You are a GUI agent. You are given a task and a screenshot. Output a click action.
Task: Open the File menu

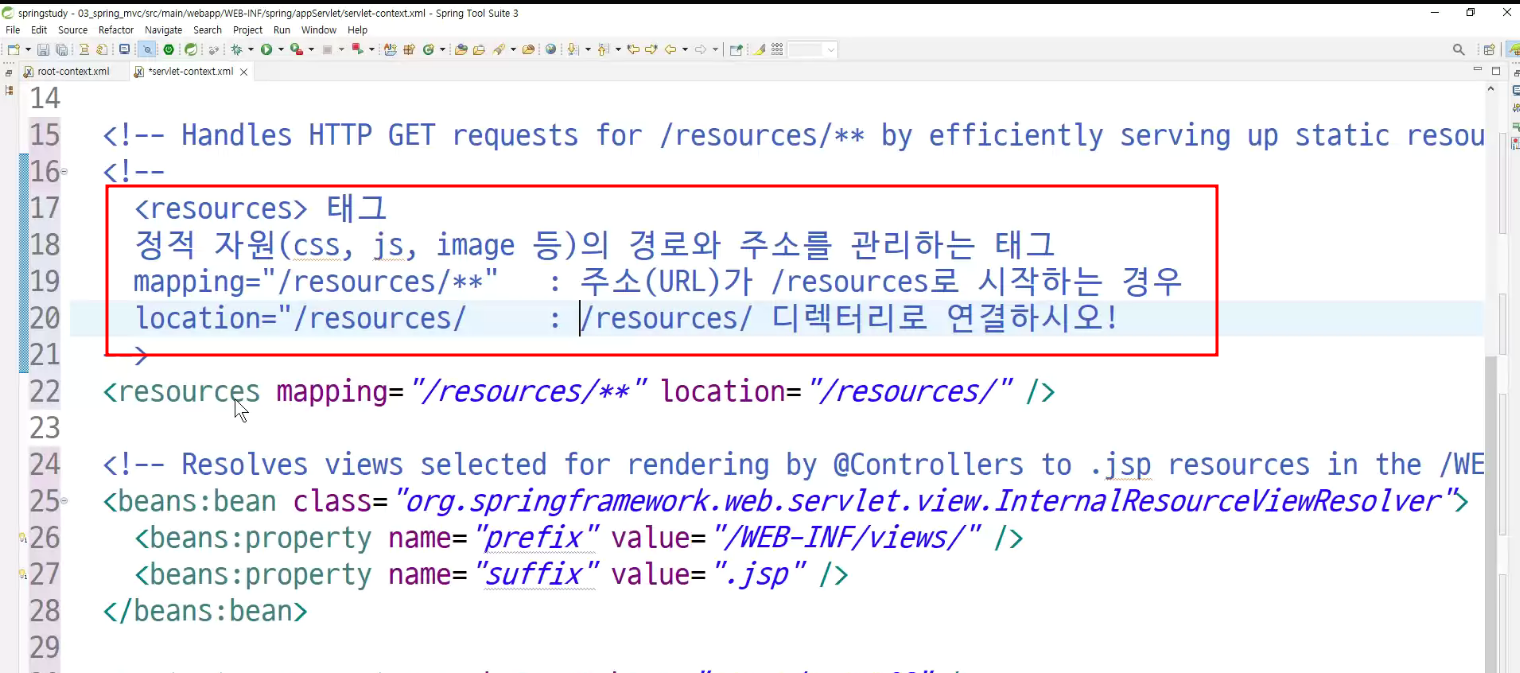[x=13, y=30]
